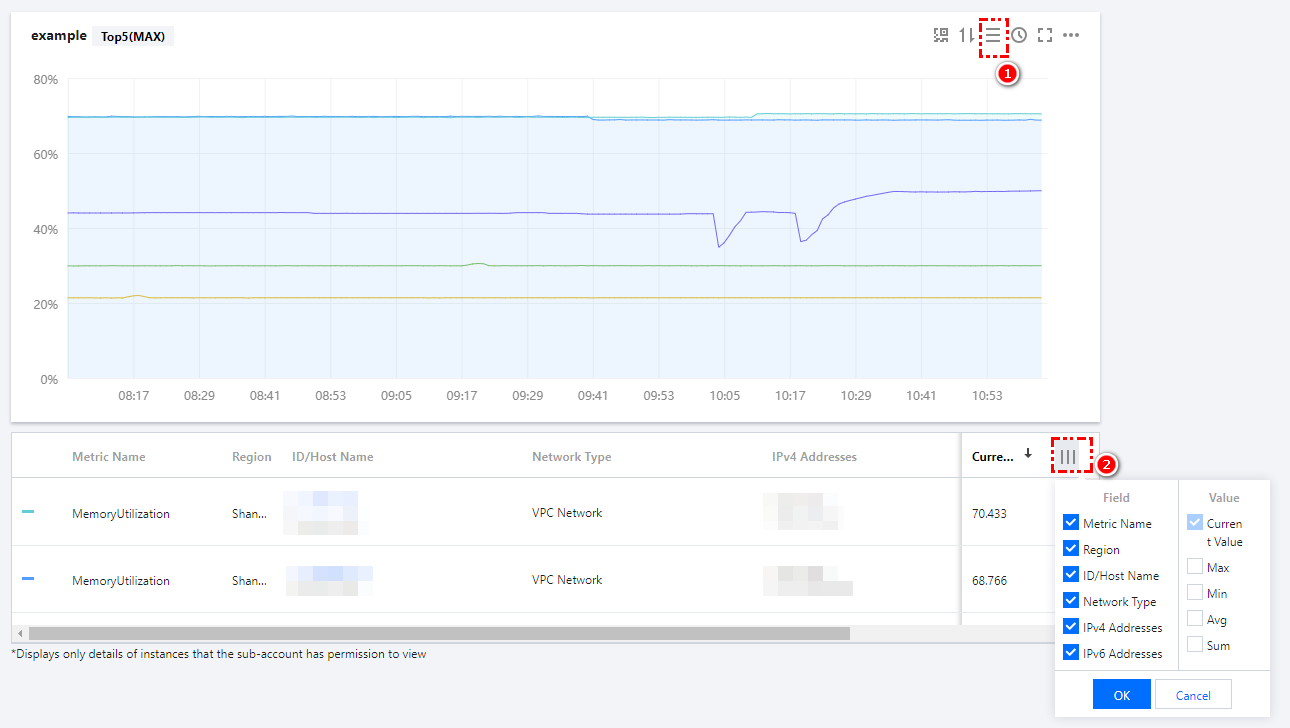Click the left scroll arrow of table scrollbar

click(18, 633)
